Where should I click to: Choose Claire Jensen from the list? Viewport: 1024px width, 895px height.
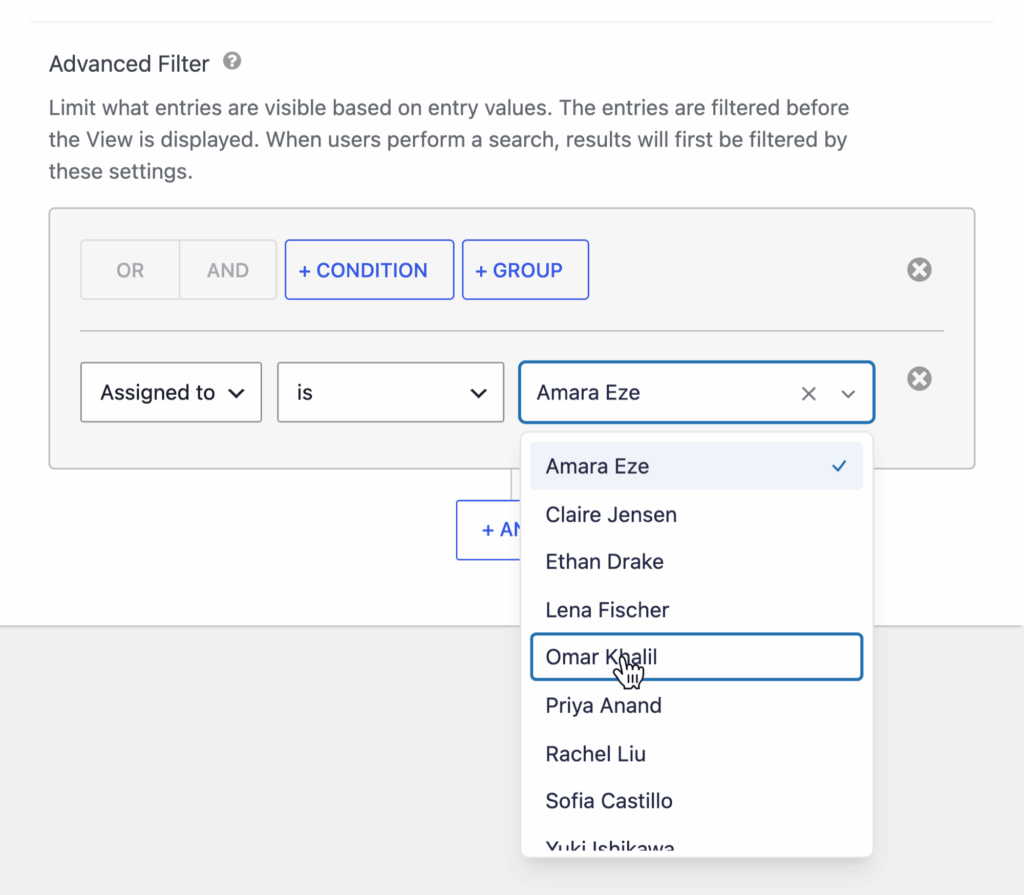pos(697,514)
